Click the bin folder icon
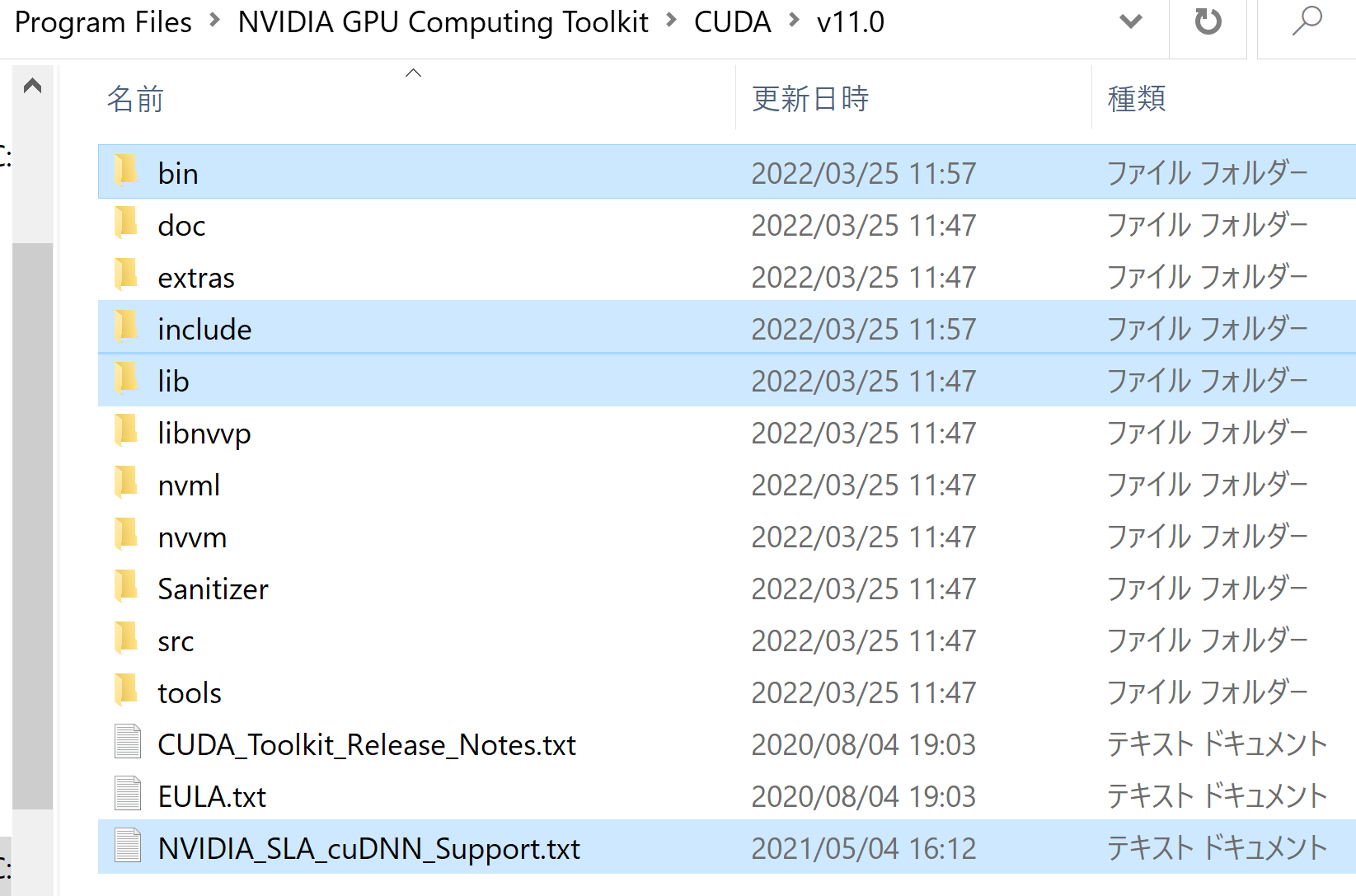This screenshot has height=896, width=1356. pyautogui.click(x=126, y=171)
